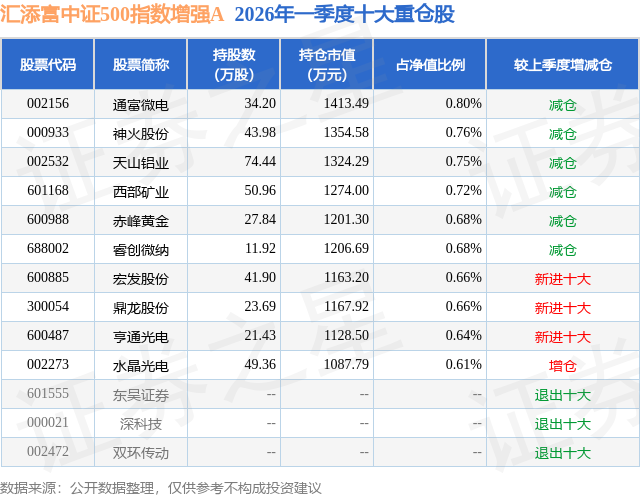Select stock code 601555

pos(48,393)
